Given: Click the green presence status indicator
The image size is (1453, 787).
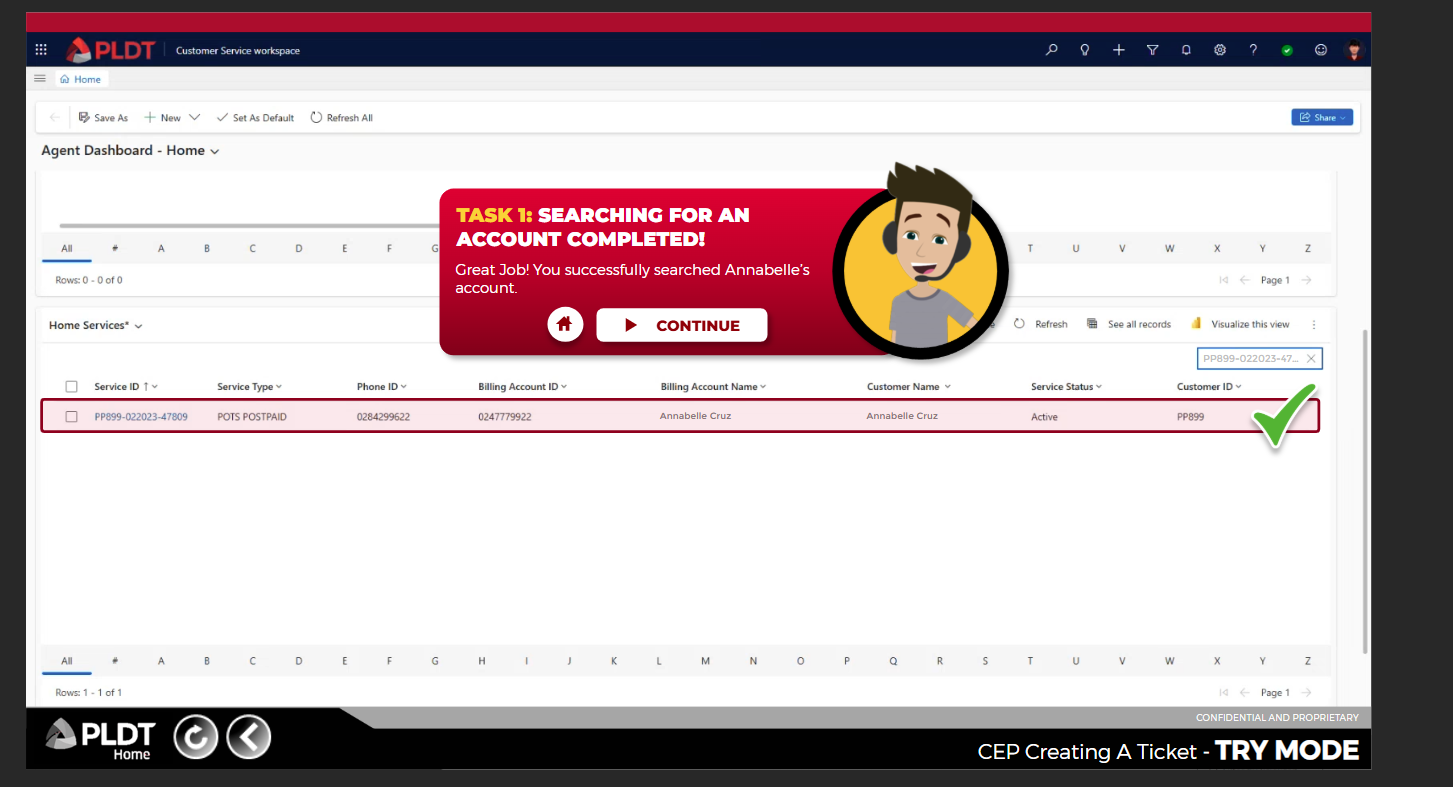Looking at the screenshot, I should 1287,50.
